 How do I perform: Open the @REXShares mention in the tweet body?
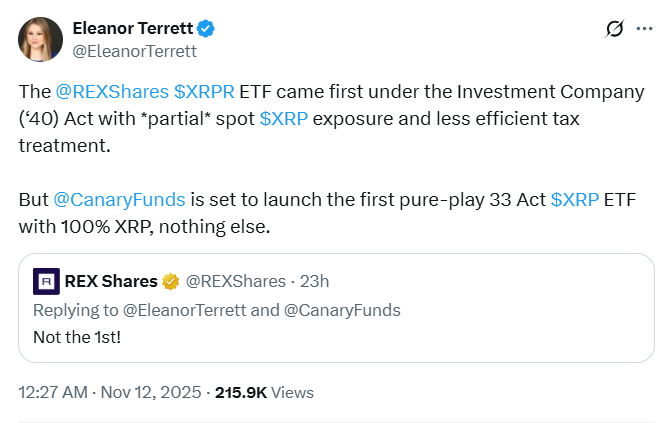click(x=110, y=93)
